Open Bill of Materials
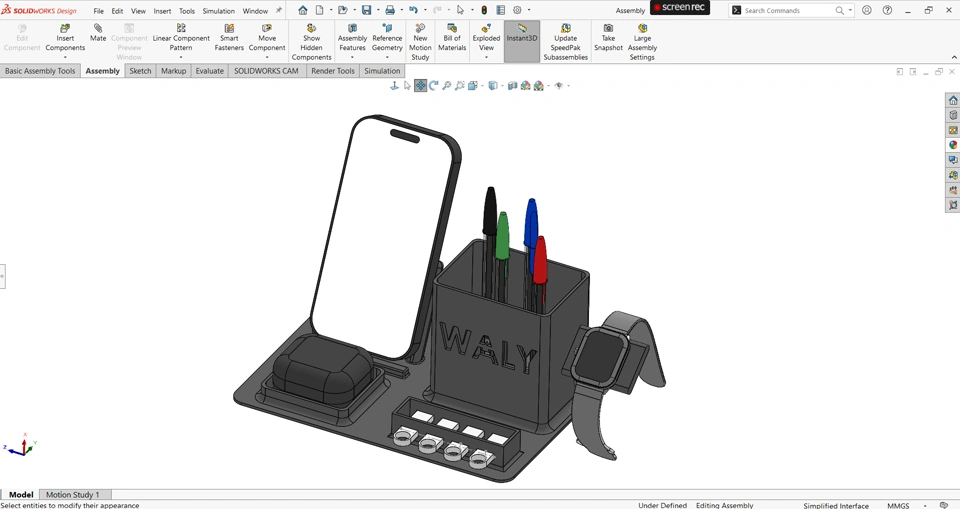Screen dimensions: 960x509 tap(452, 37)
